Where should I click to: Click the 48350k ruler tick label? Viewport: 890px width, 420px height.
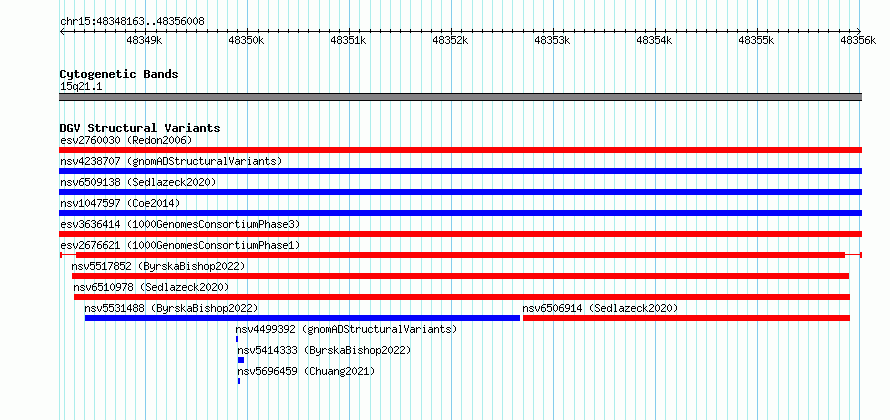click(x=246, y=40)
